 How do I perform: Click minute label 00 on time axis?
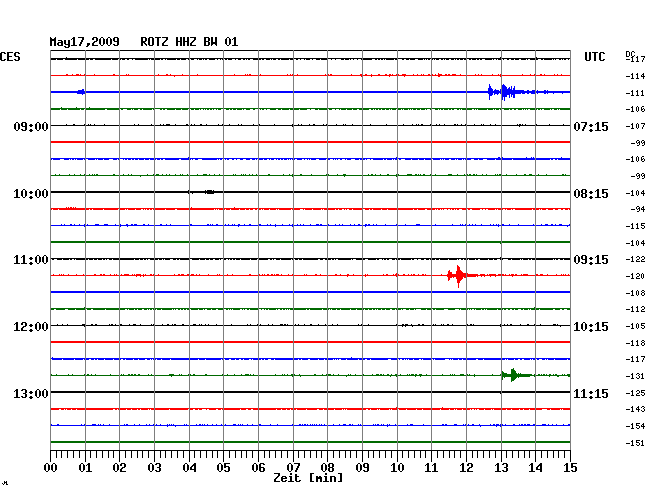[x=50, y=468]
